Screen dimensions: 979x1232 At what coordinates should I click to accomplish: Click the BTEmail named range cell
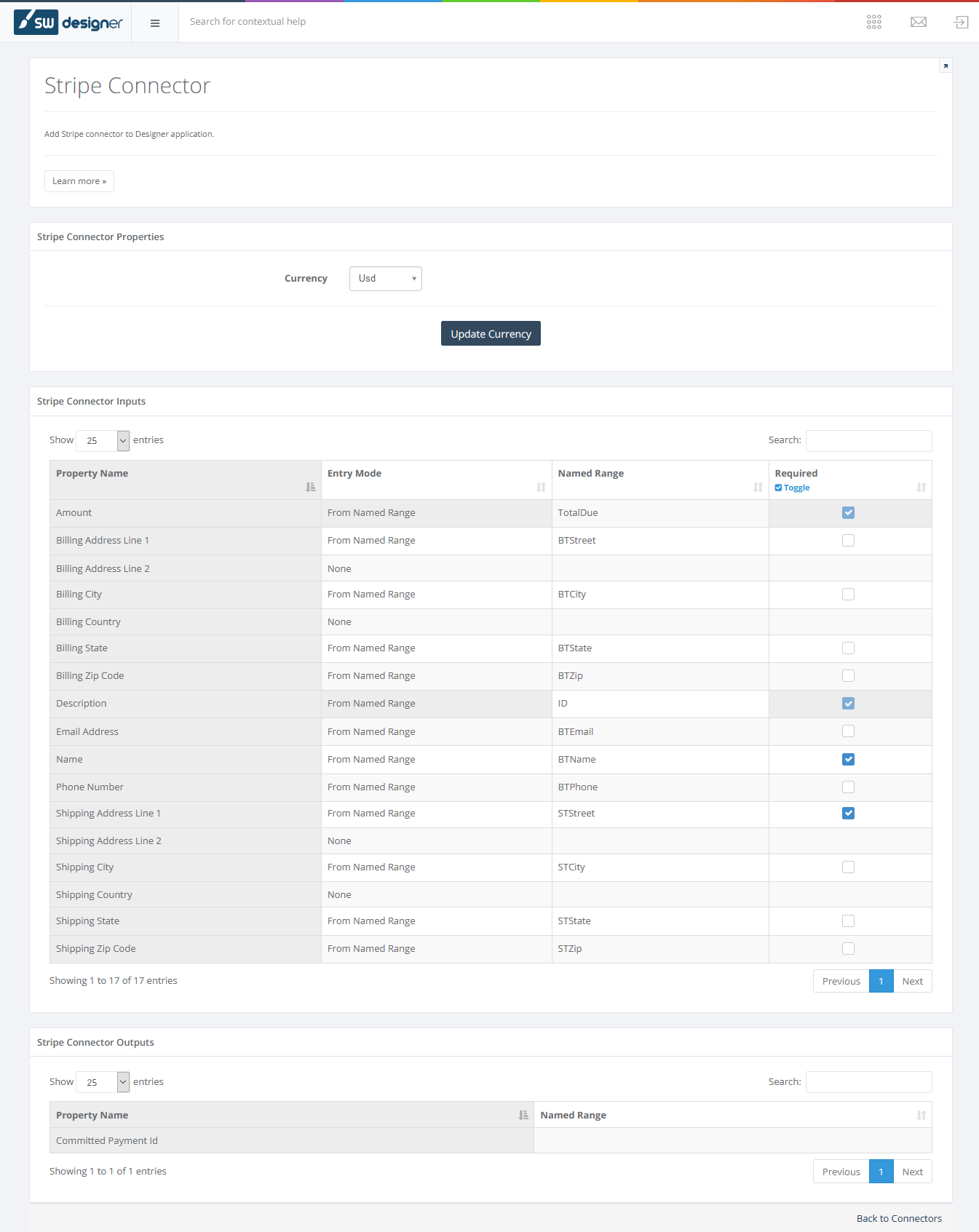[660, 731]
